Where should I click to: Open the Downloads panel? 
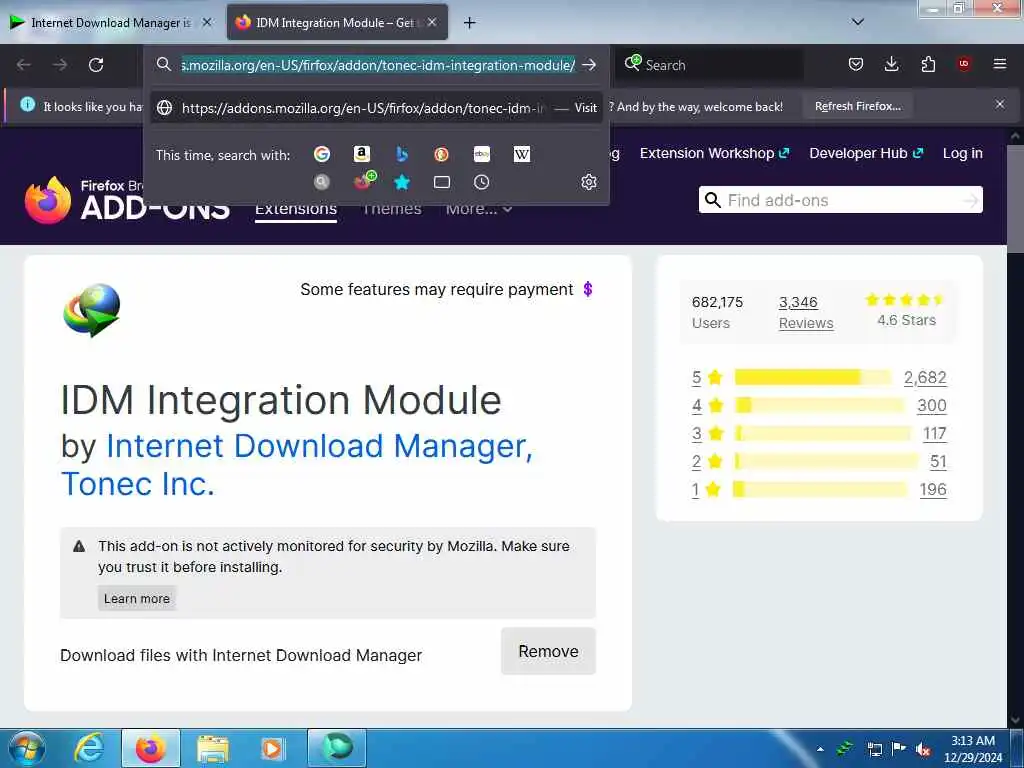[x=891, y=64]
